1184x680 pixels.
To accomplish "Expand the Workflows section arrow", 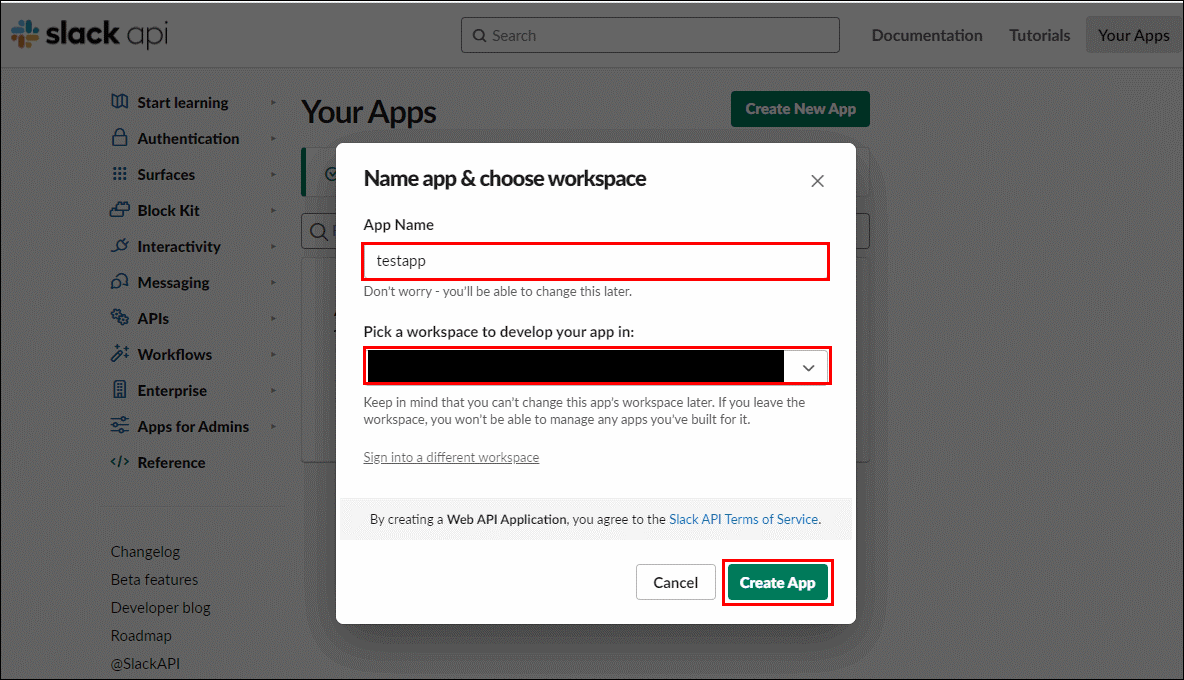I will [273, 355].
